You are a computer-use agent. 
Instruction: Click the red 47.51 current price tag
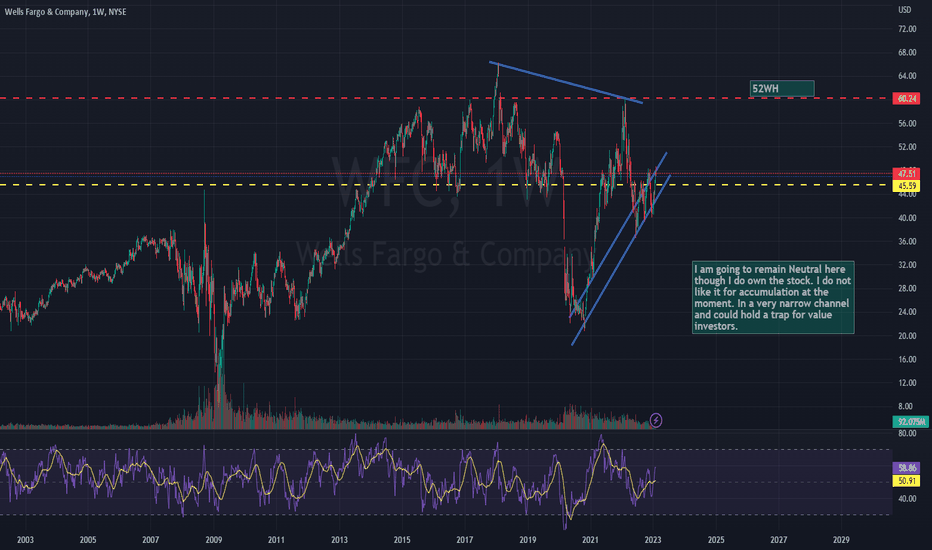point(906,174)
